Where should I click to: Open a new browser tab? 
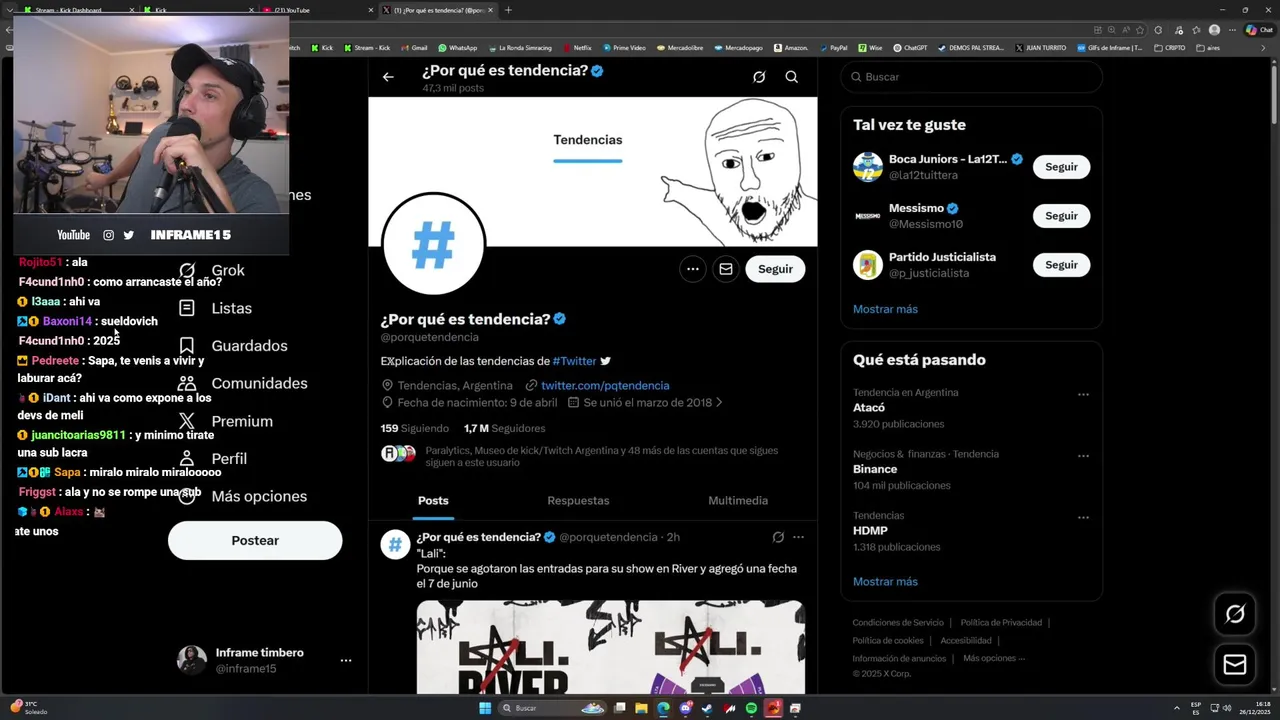pos(508,10)
